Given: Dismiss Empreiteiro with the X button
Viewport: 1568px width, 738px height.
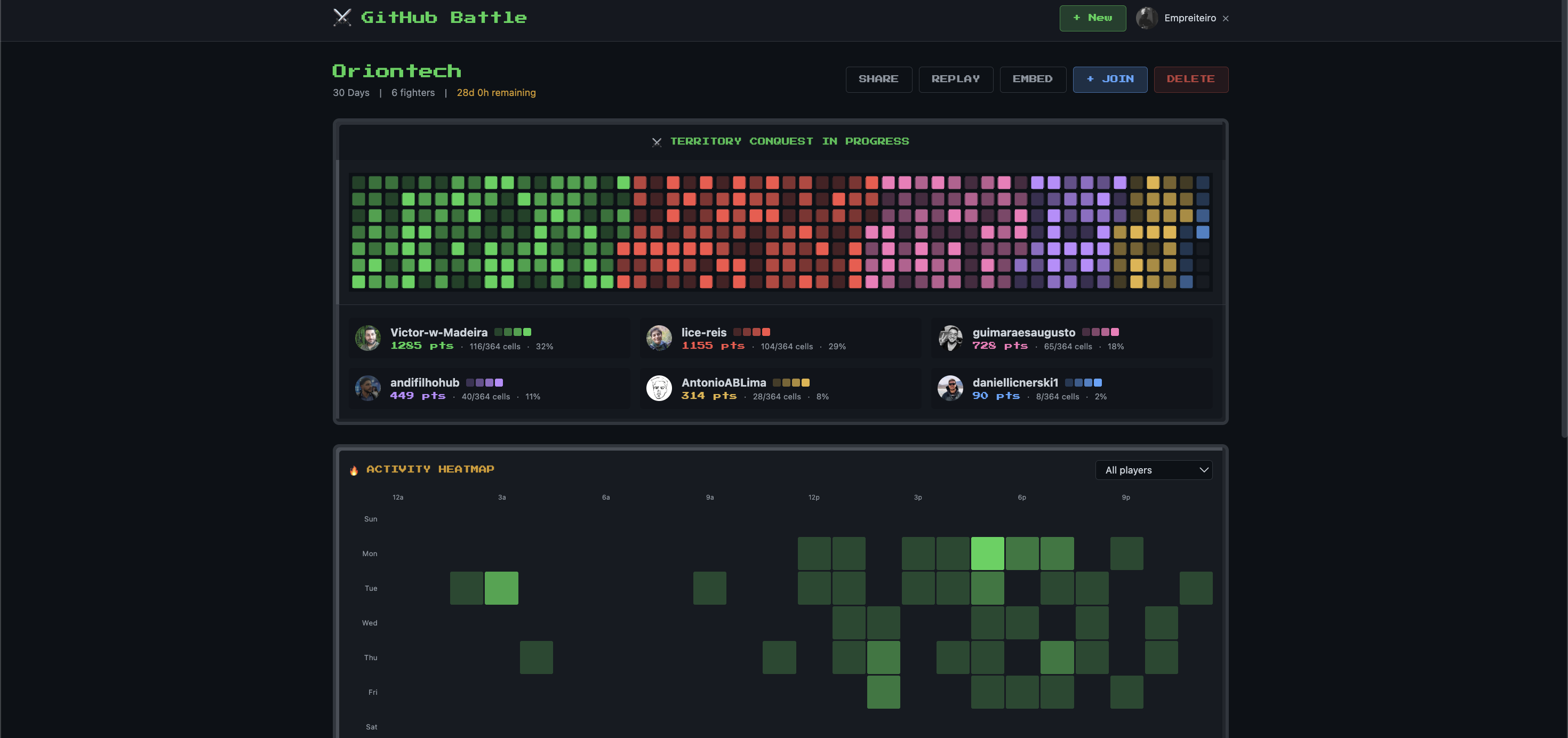Looking at the screenshot, I should [x=1225, y=18].
